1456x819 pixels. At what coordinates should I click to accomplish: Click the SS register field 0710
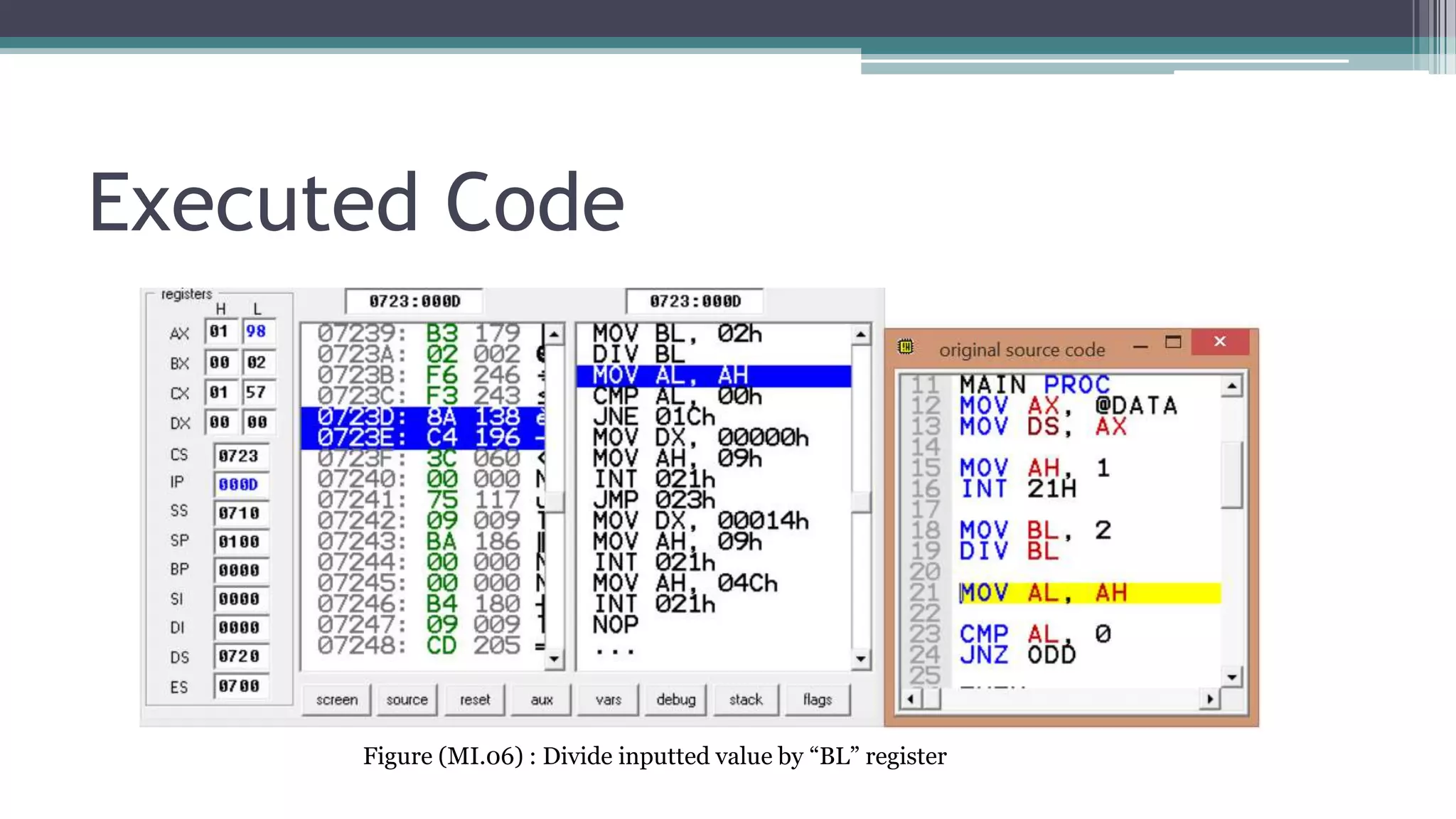(x=240, y=513)
